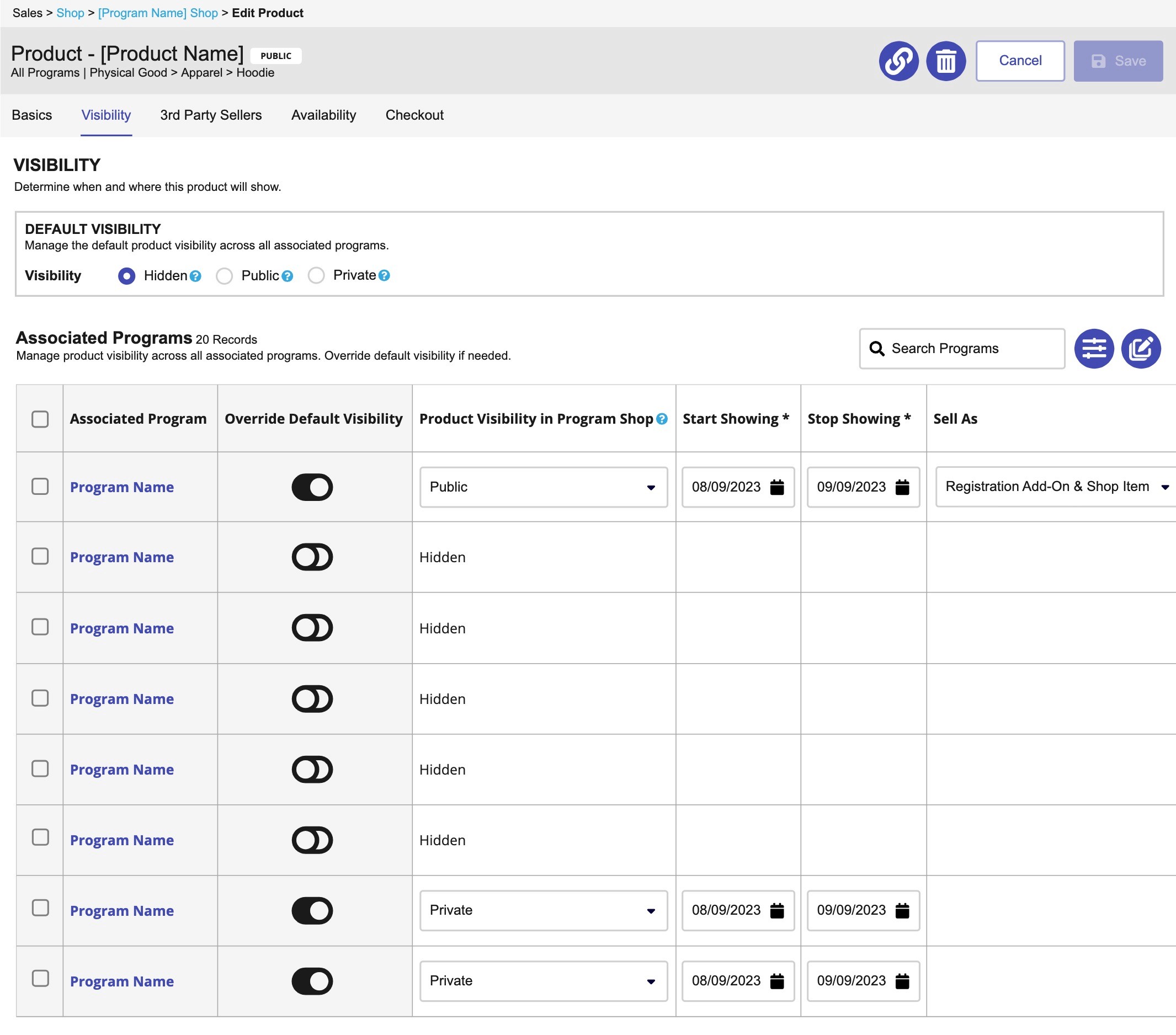Click help icon beside Private radio option

pos(384,276)
